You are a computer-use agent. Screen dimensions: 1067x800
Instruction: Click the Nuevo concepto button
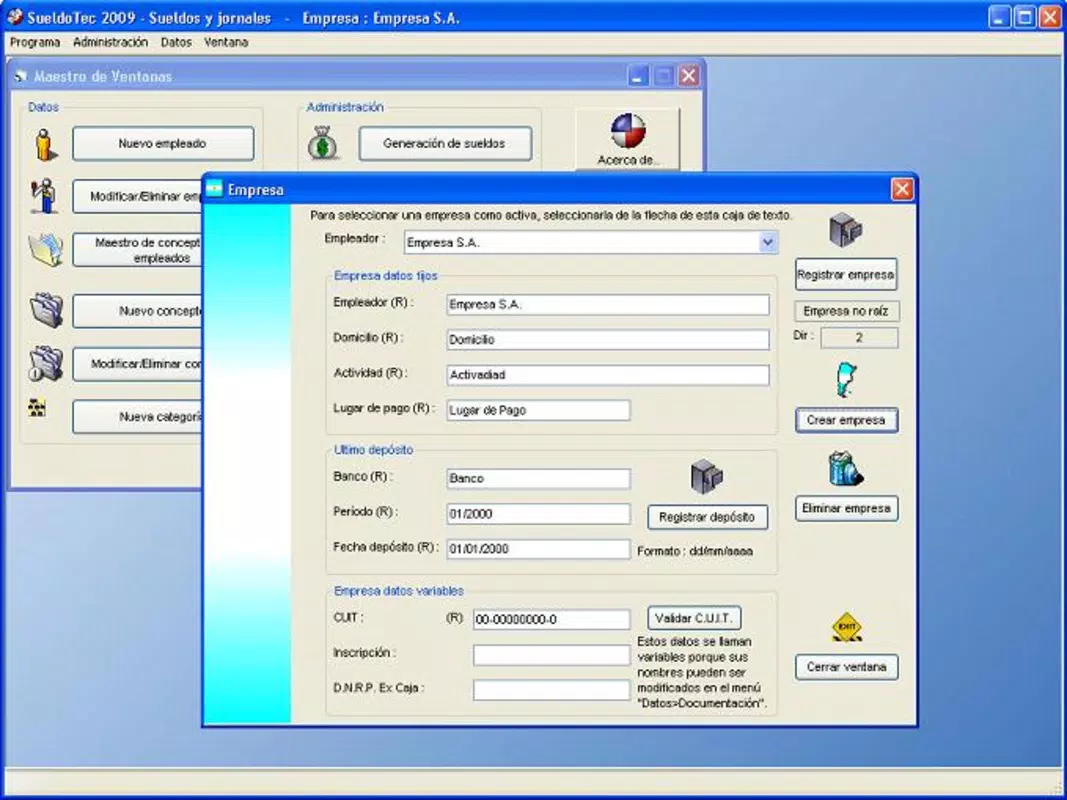pos(138,311)
